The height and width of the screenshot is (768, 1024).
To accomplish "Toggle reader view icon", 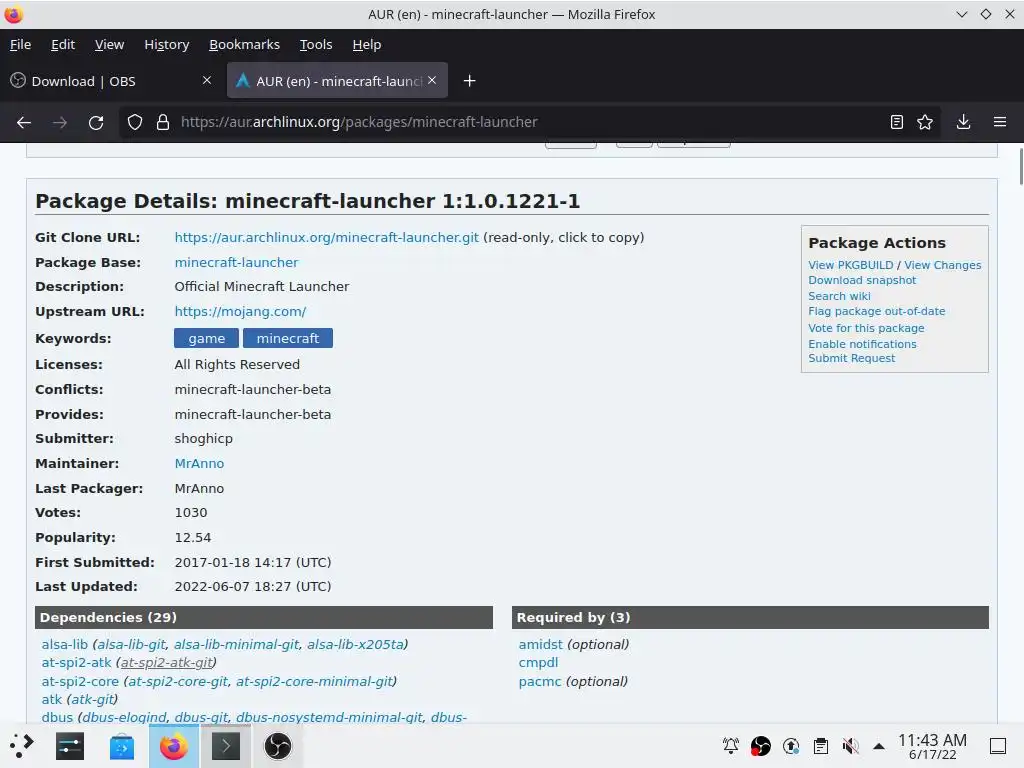I will click(897, 122).
